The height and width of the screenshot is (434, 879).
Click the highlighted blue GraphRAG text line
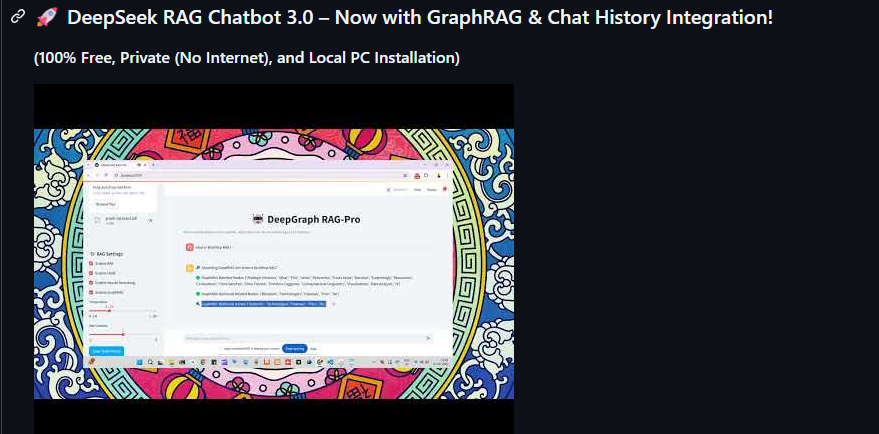click(x=263, y=303)
